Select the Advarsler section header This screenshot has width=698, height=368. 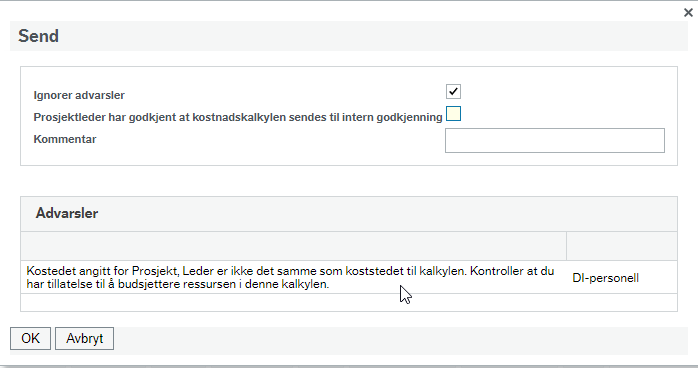coord(67,213)
